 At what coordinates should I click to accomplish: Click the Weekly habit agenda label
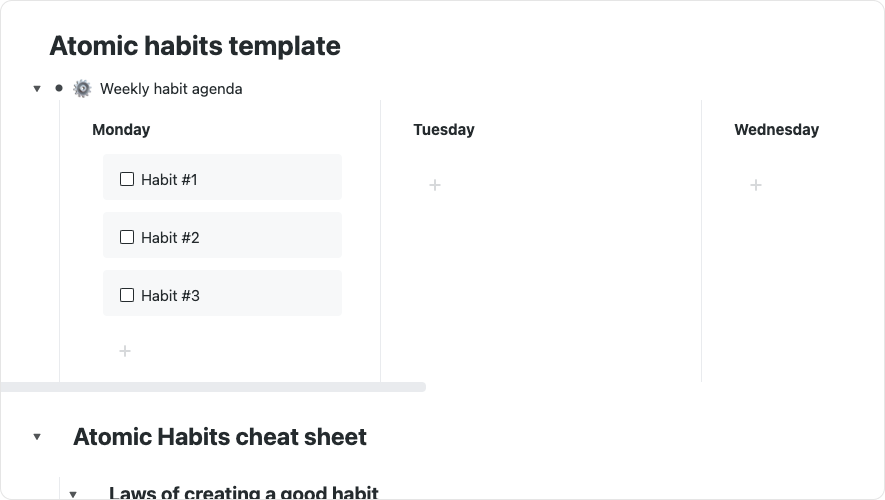click(x=171, y=89)
